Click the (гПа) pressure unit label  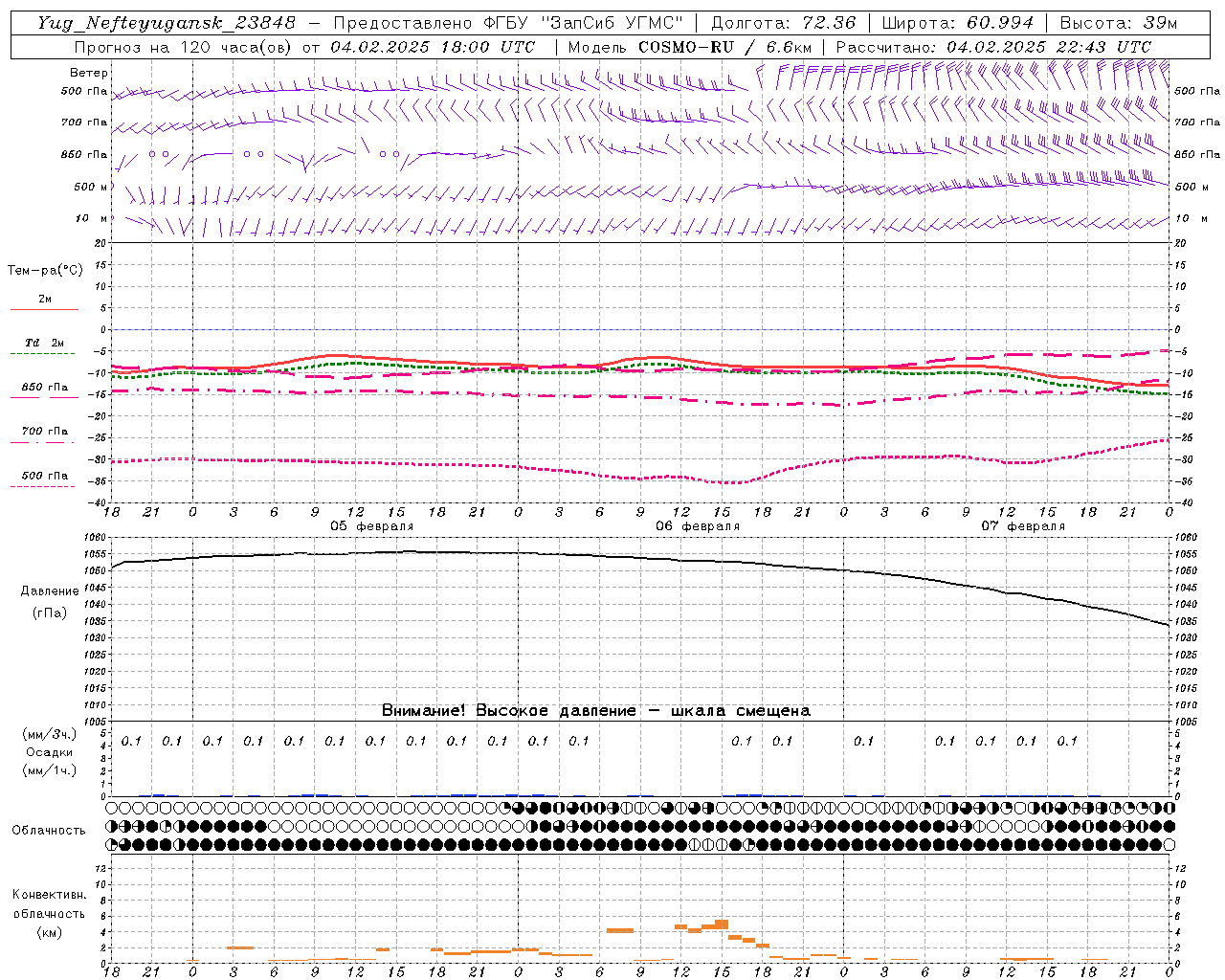click(x=50, y=612)
